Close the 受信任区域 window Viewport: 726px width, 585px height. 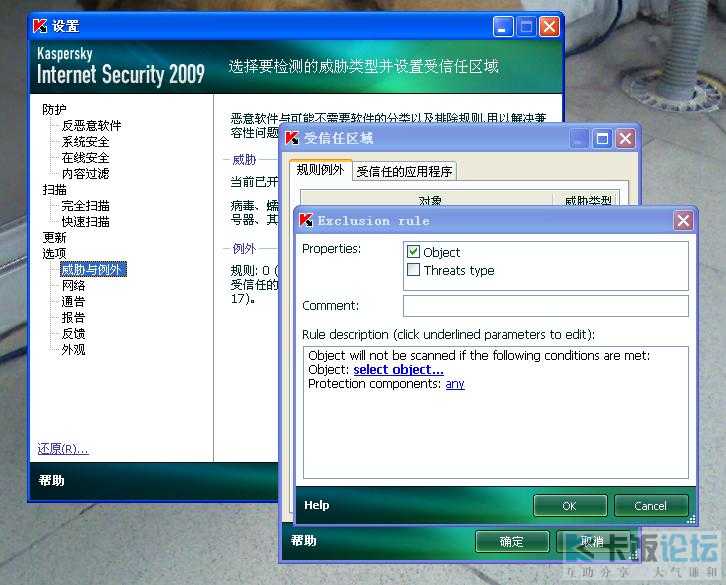(x=625, y=138)
